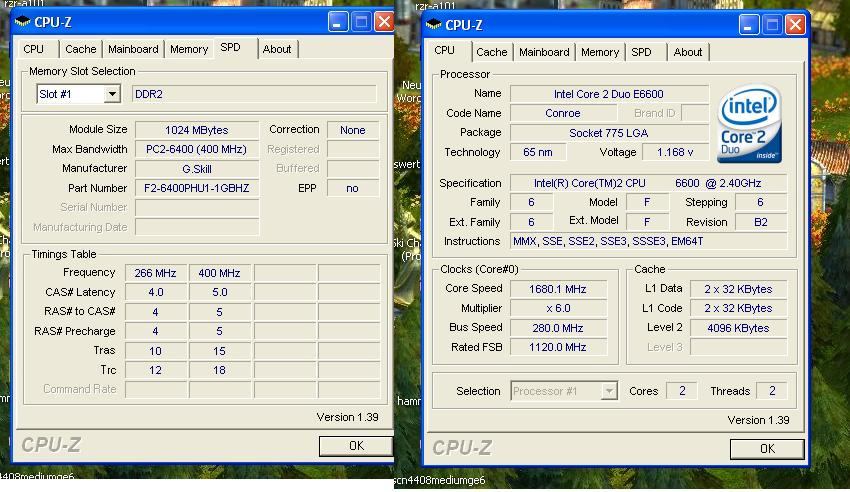Click the EPP no field
The image size is (850, 492).
(x=352, y=188)
